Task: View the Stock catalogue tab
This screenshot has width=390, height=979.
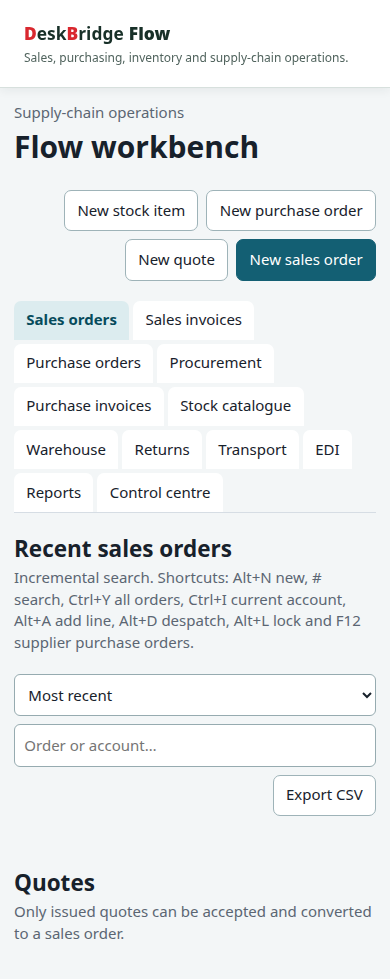Action: (x=236, y=406)
